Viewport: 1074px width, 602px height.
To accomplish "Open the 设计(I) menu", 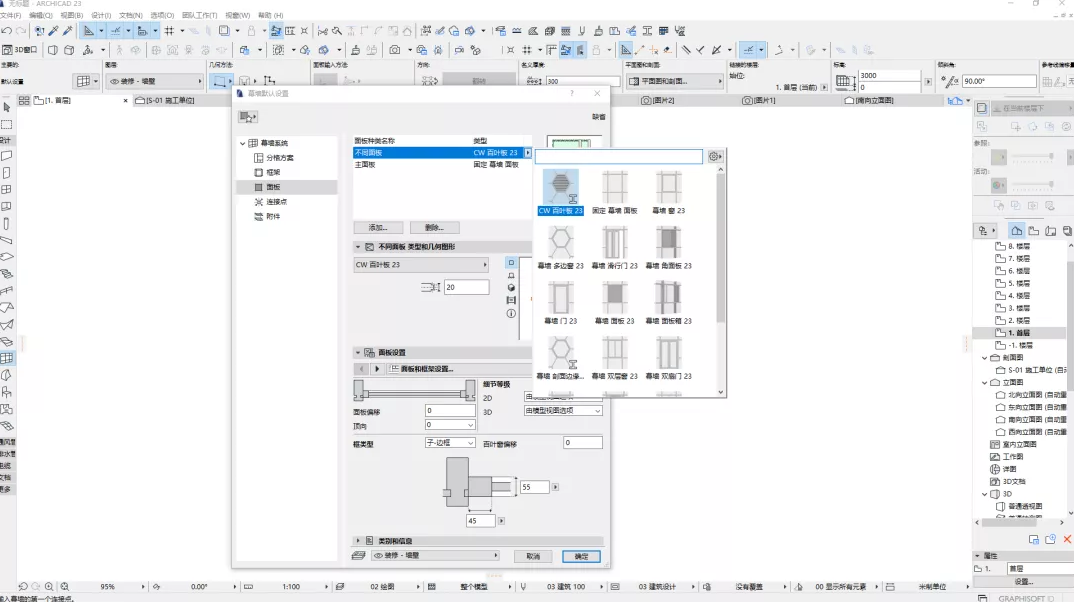I will [x=101, y=15].
